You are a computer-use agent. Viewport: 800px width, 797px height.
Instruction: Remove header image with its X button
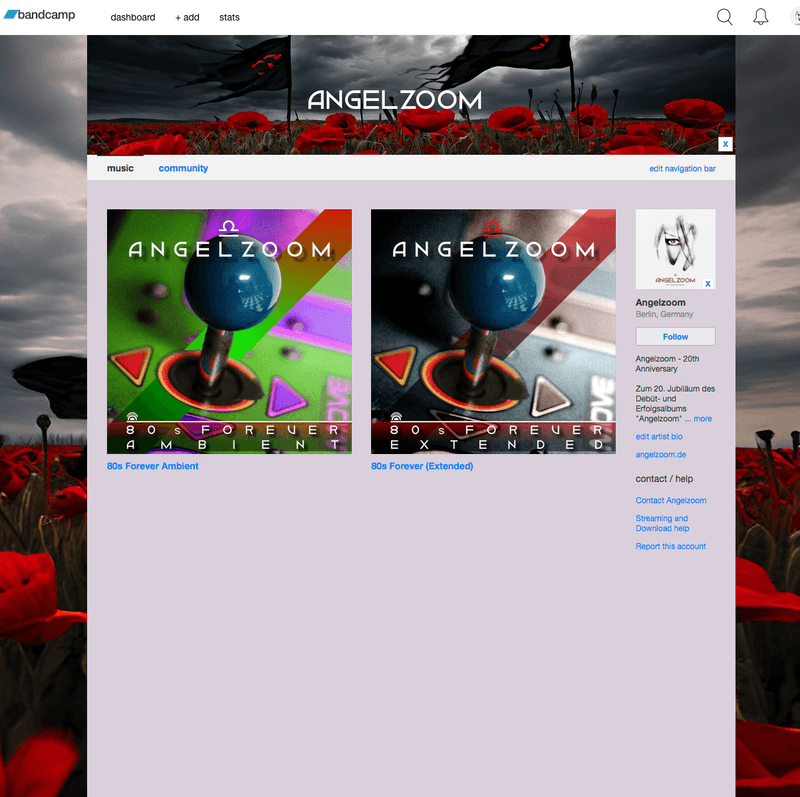[725, 144]
